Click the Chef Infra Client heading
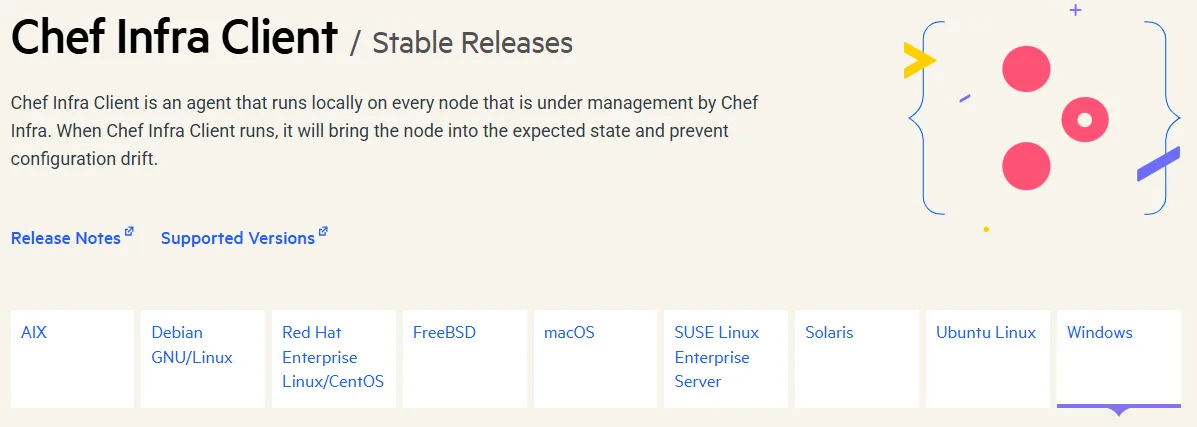This screenshot has height=427, width=1197. tap(174, 38)
